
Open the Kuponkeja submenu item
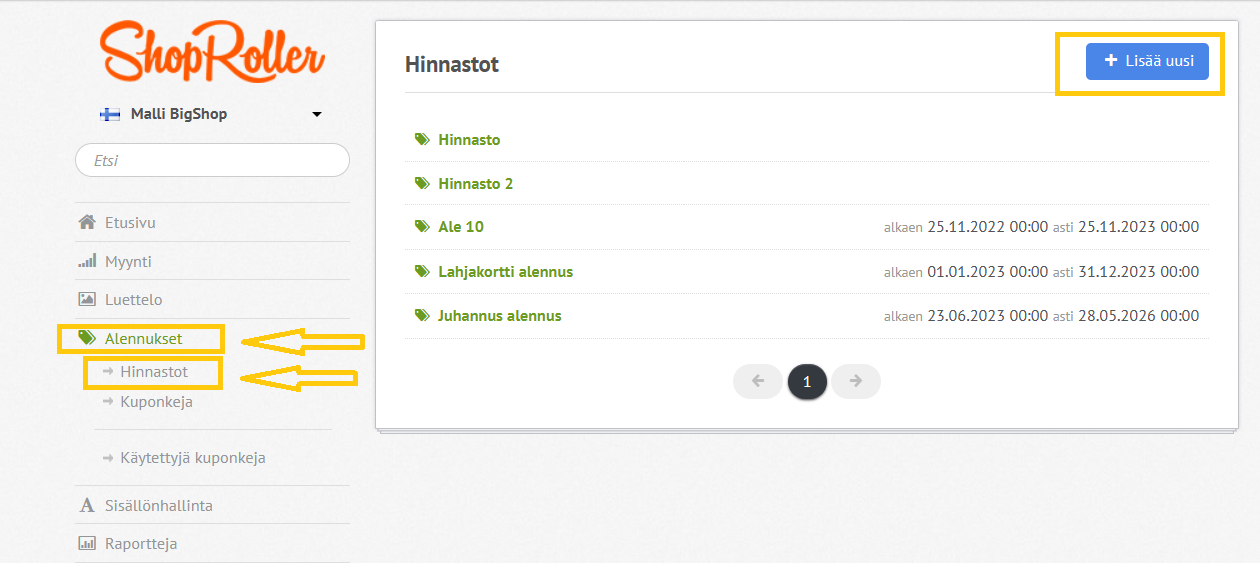click(156, 402)
